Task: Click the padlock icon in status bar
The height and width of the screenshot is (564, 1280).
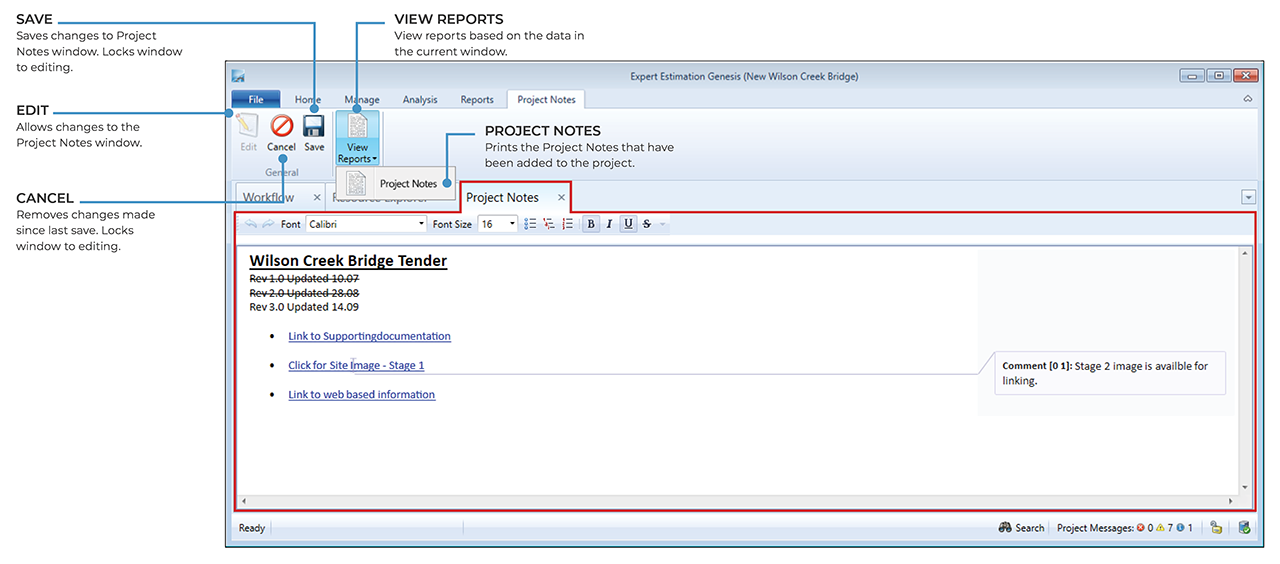Action: [1215, 528]
